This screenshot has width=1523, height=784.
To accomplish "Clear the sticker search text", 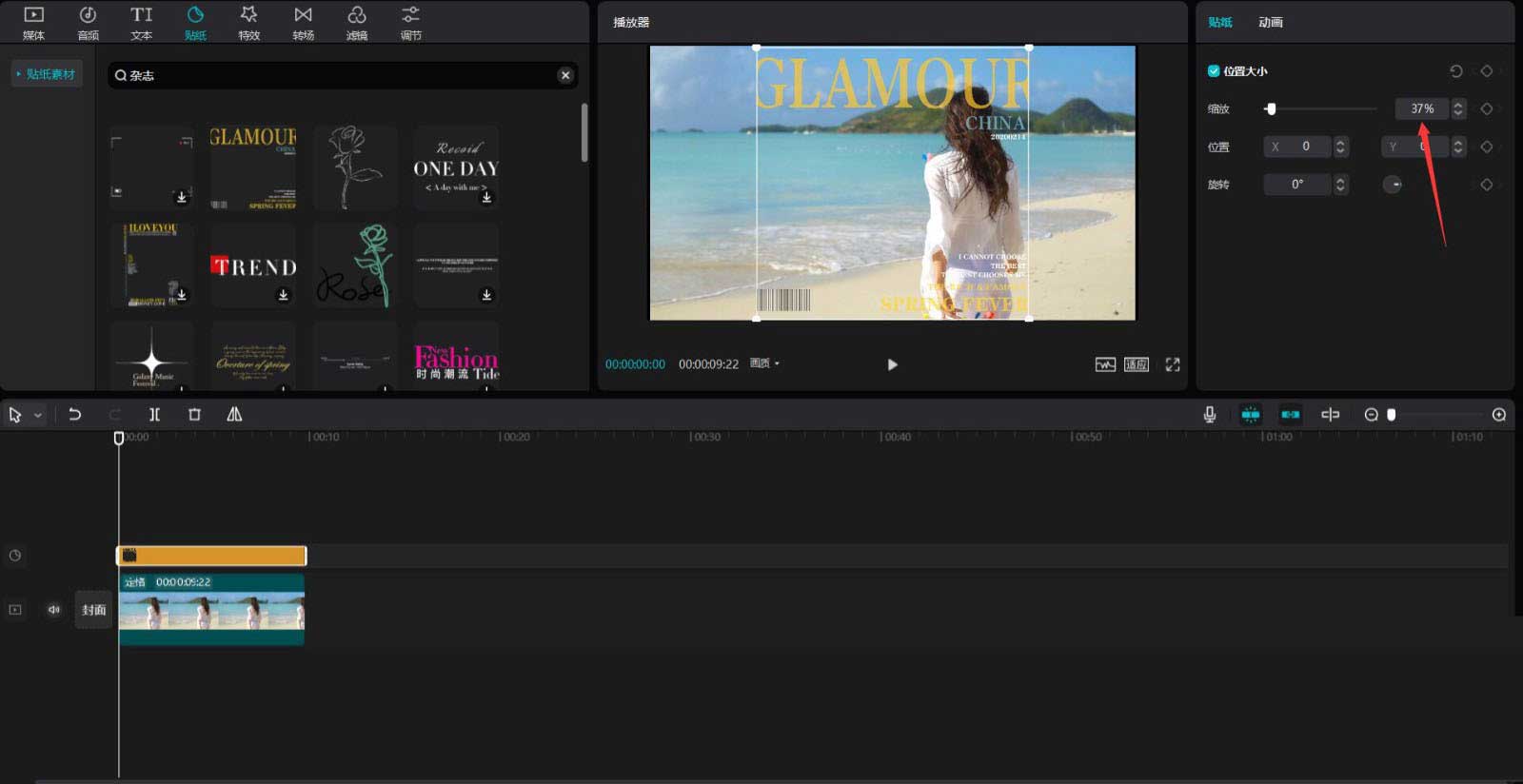I will point(565,75).
